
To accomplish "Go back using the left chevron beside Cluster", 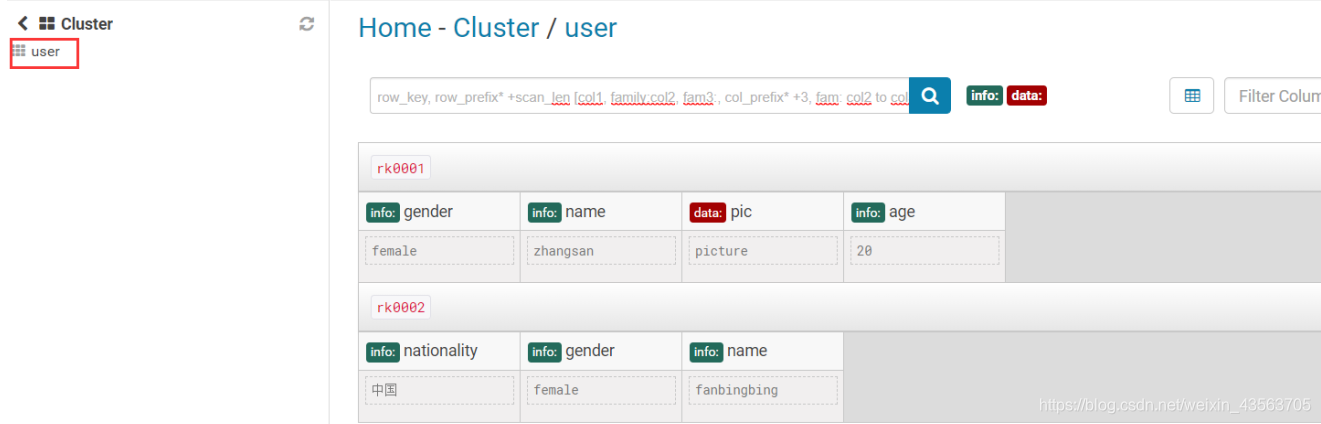I will pyautogui.click(x=22, y=23).
